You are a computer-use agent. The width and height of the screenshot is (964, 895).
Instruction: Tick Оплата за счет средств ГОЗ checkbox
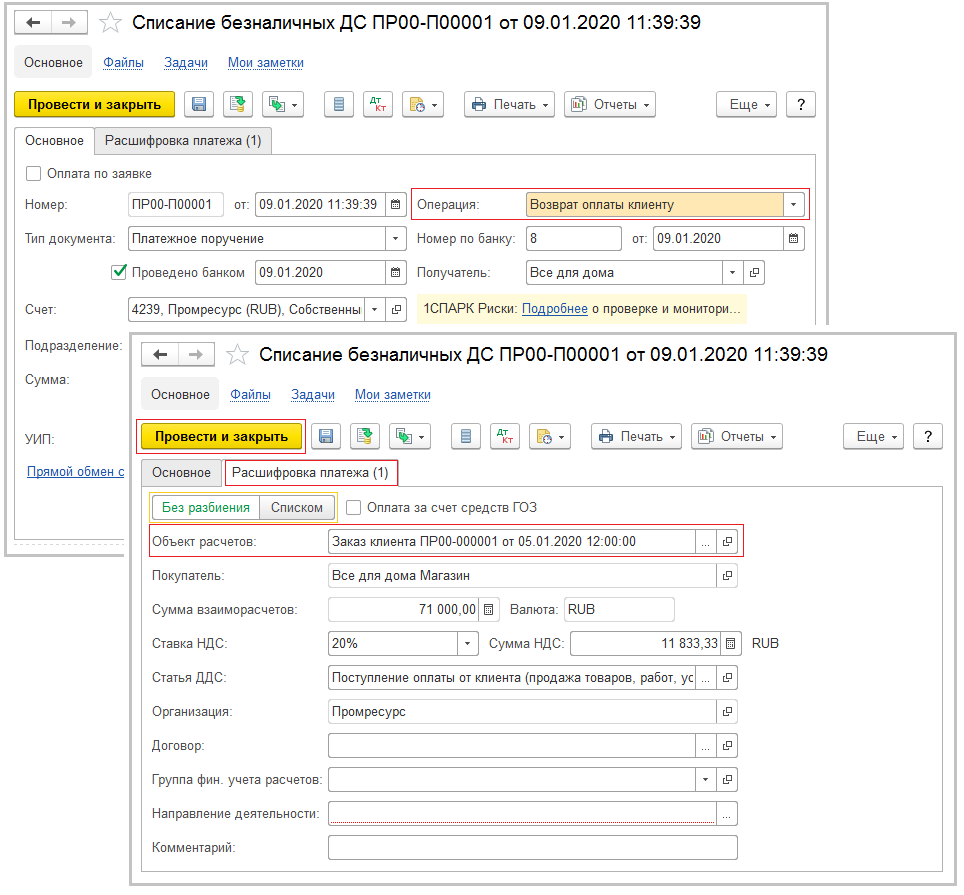tap(353, 507)
